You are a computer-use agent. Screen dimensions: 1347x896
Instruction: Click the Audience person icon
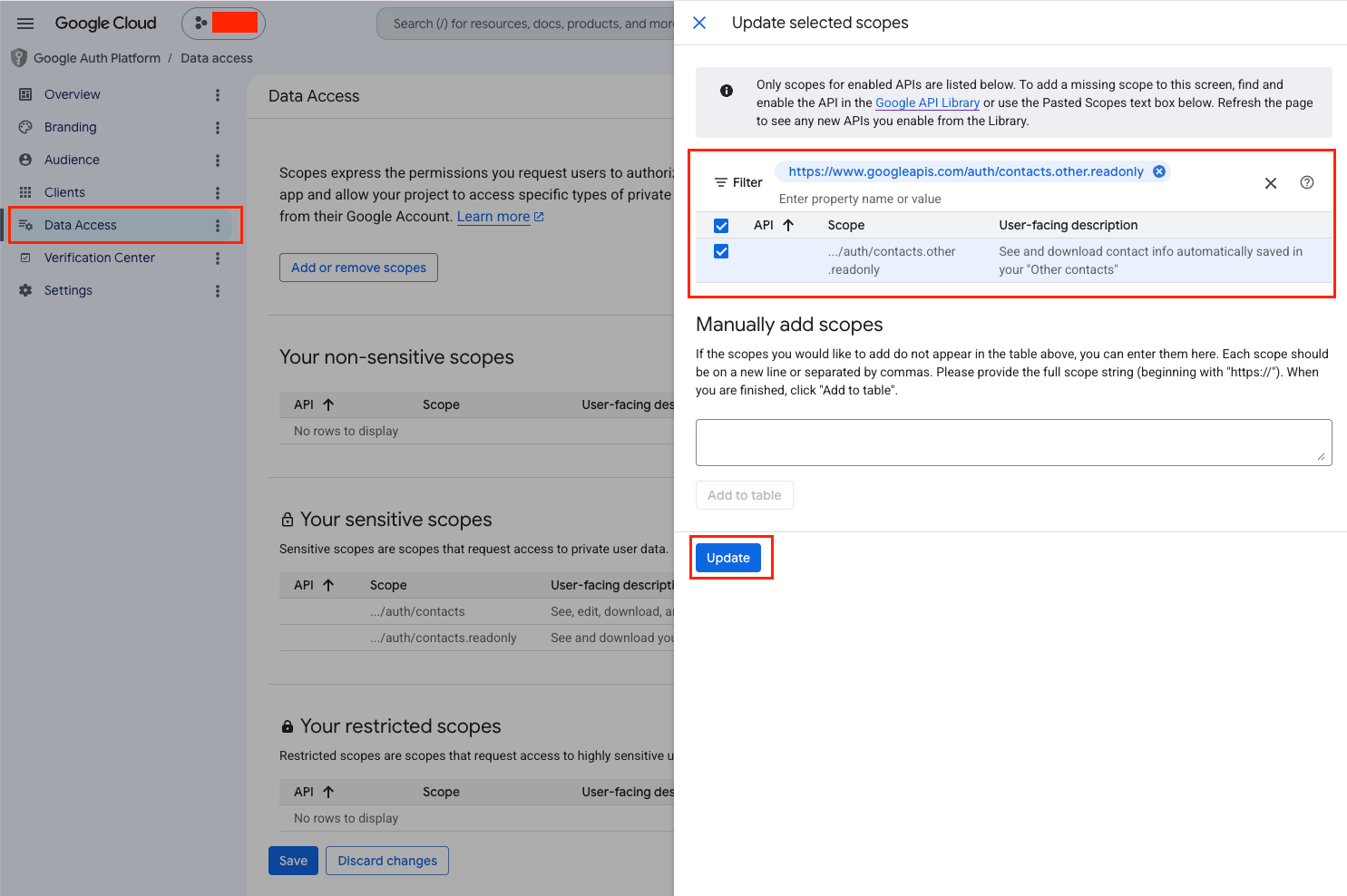(25, 160)
